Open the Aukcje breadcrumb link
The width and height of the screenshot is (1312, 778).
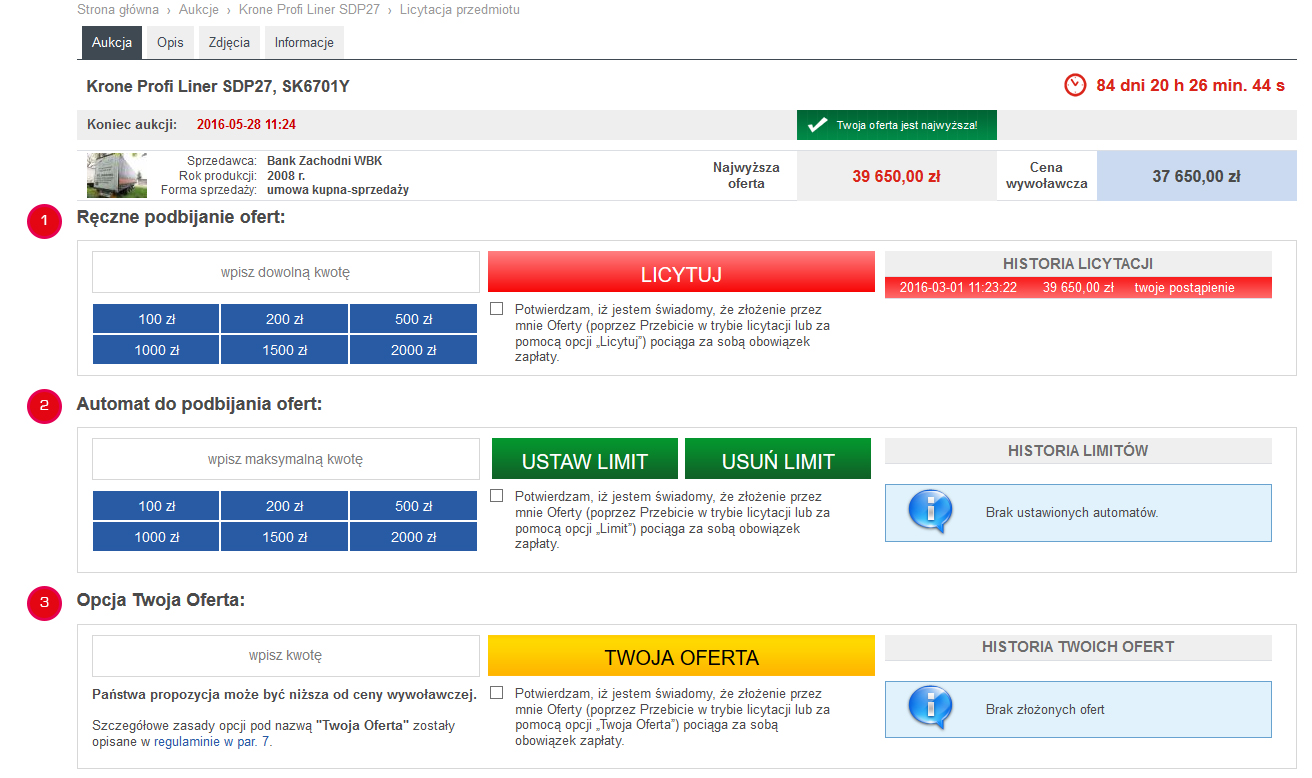coord(199,10)
